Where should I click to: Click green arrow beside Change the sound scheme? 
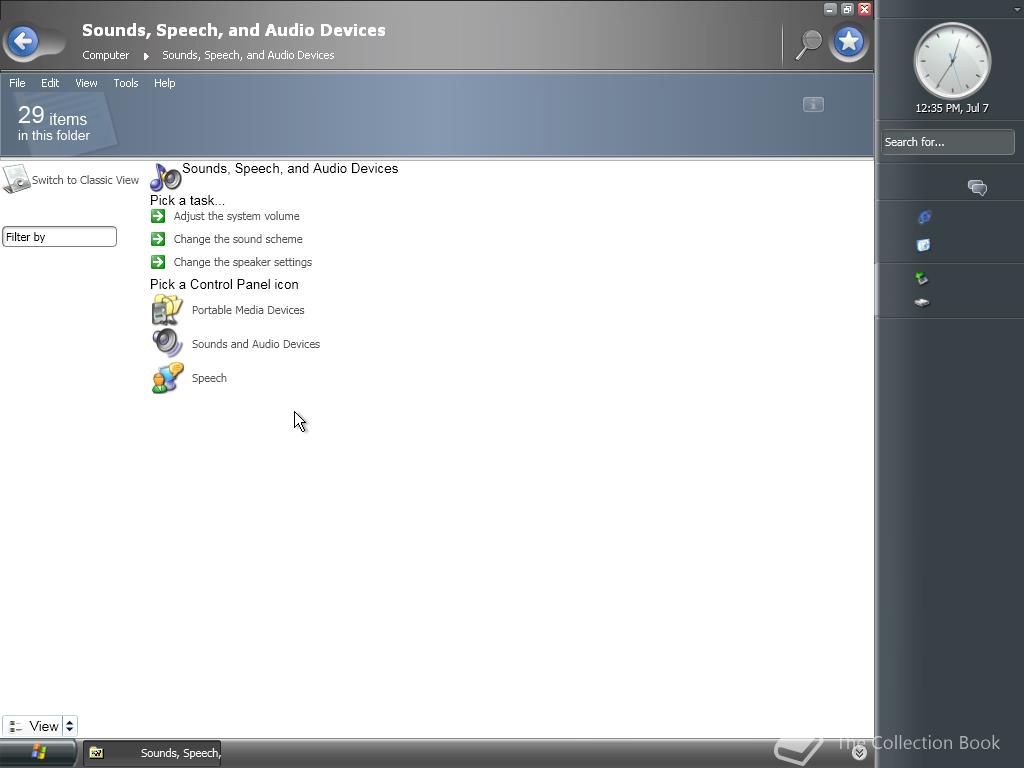[157, 239]
